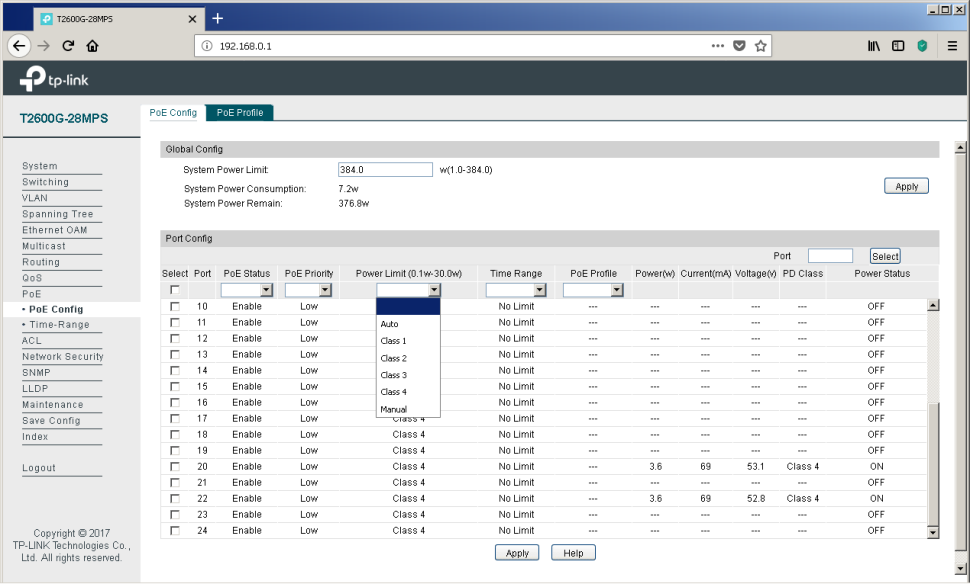Open Time-Range in sidebar menu
Screen dimensions: 970x584
point(59,325)
